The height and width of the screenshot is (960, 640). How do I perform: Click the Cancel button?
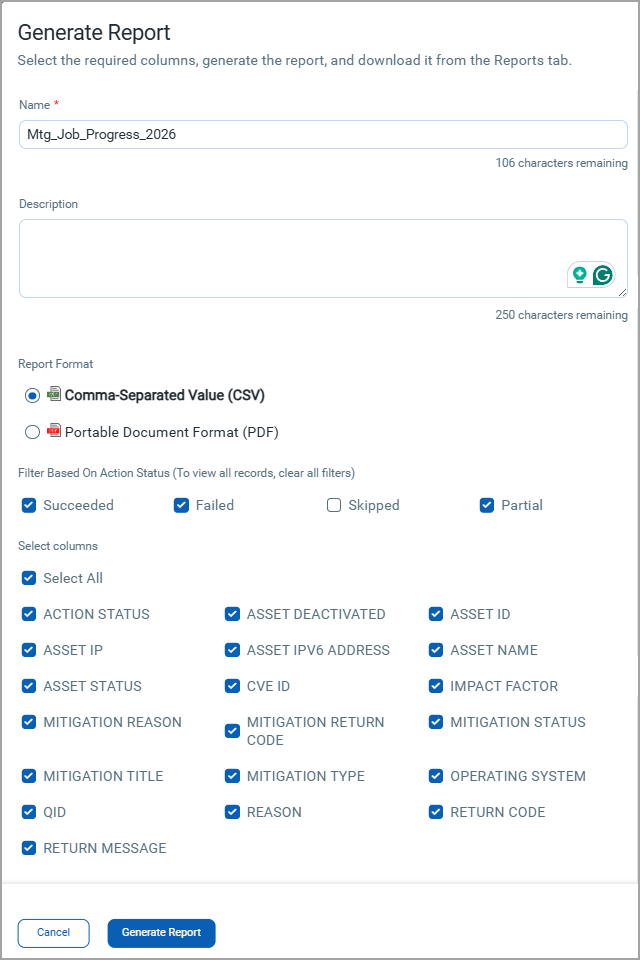click(x=53, y=933)
